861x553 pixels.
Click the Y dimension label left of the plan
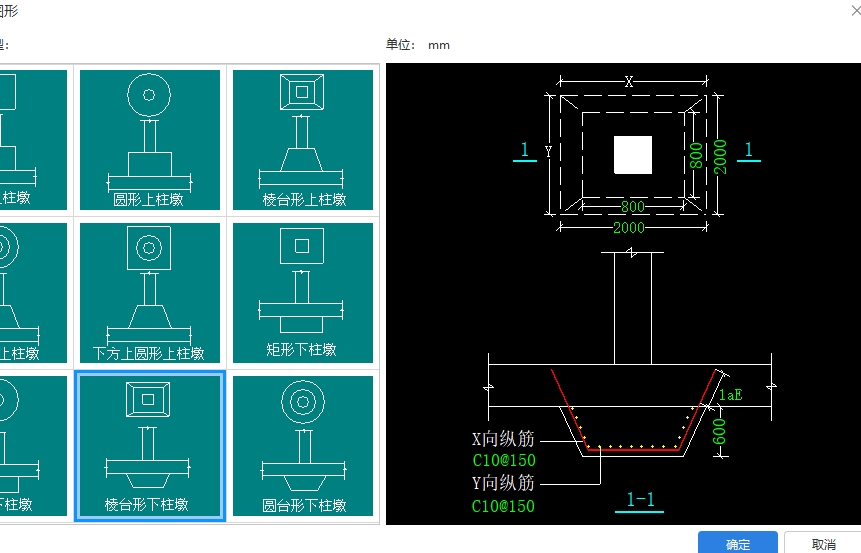click(x=548, y=151)
